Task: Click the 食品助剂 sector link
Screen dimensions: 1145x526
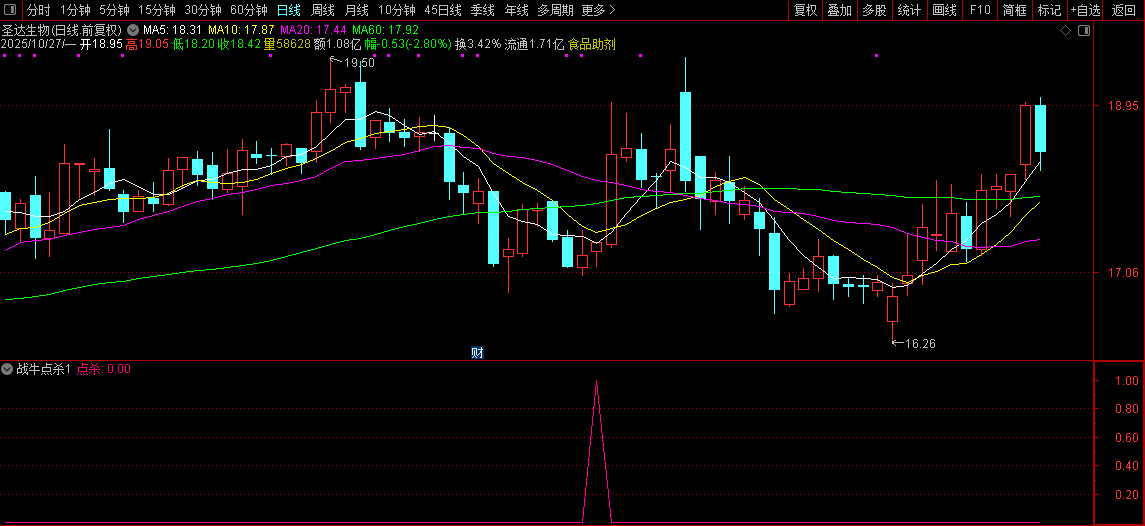Action: click(x=591, y=44)
